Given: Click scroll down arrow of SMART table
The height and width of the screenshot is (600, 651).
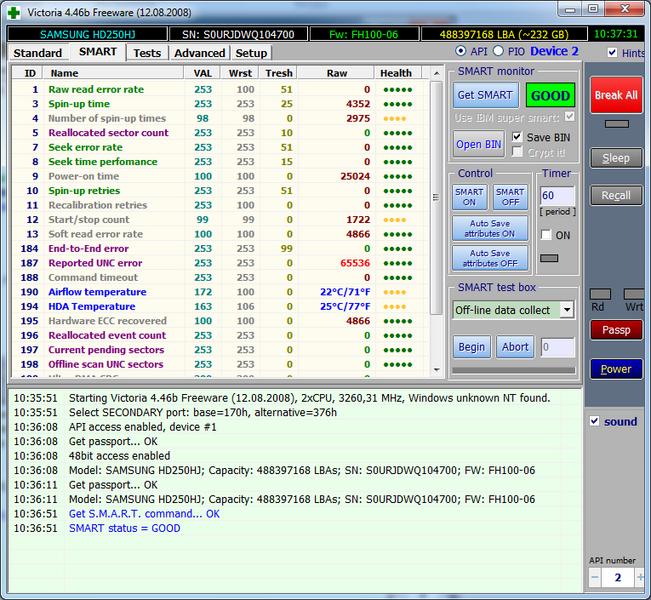Looking at the screenshot, I should click(x=436, y=369).
